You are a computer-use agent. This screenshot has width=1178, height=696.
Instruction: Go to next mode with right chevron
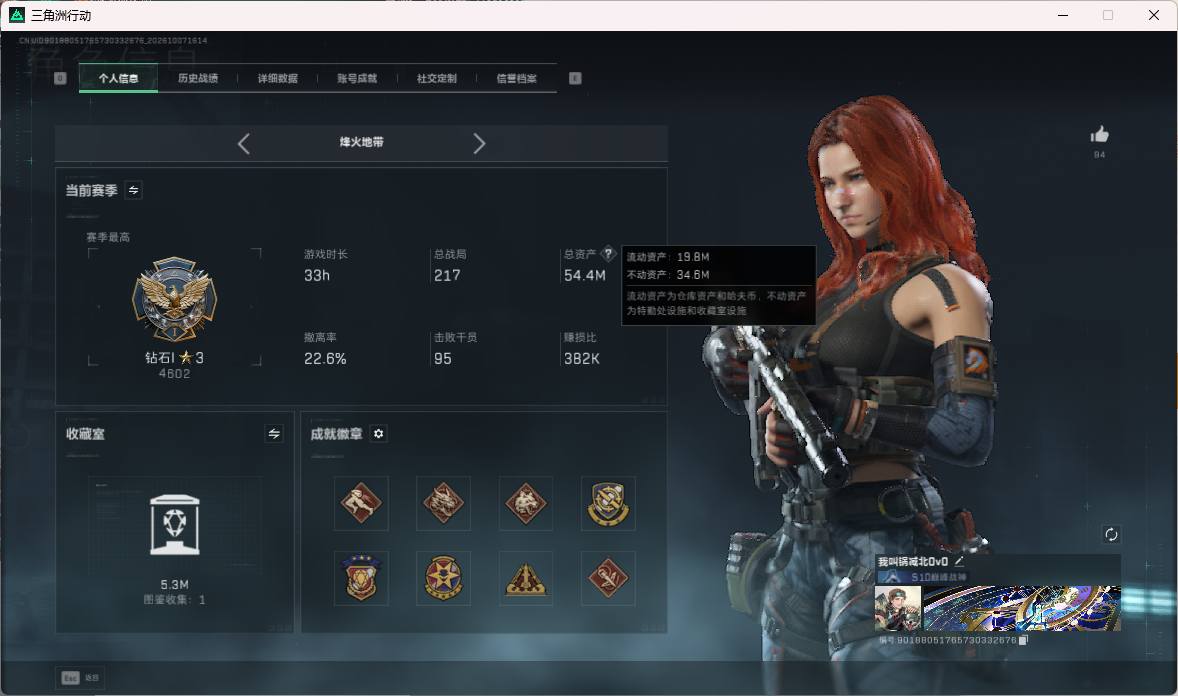click(479, 144)
